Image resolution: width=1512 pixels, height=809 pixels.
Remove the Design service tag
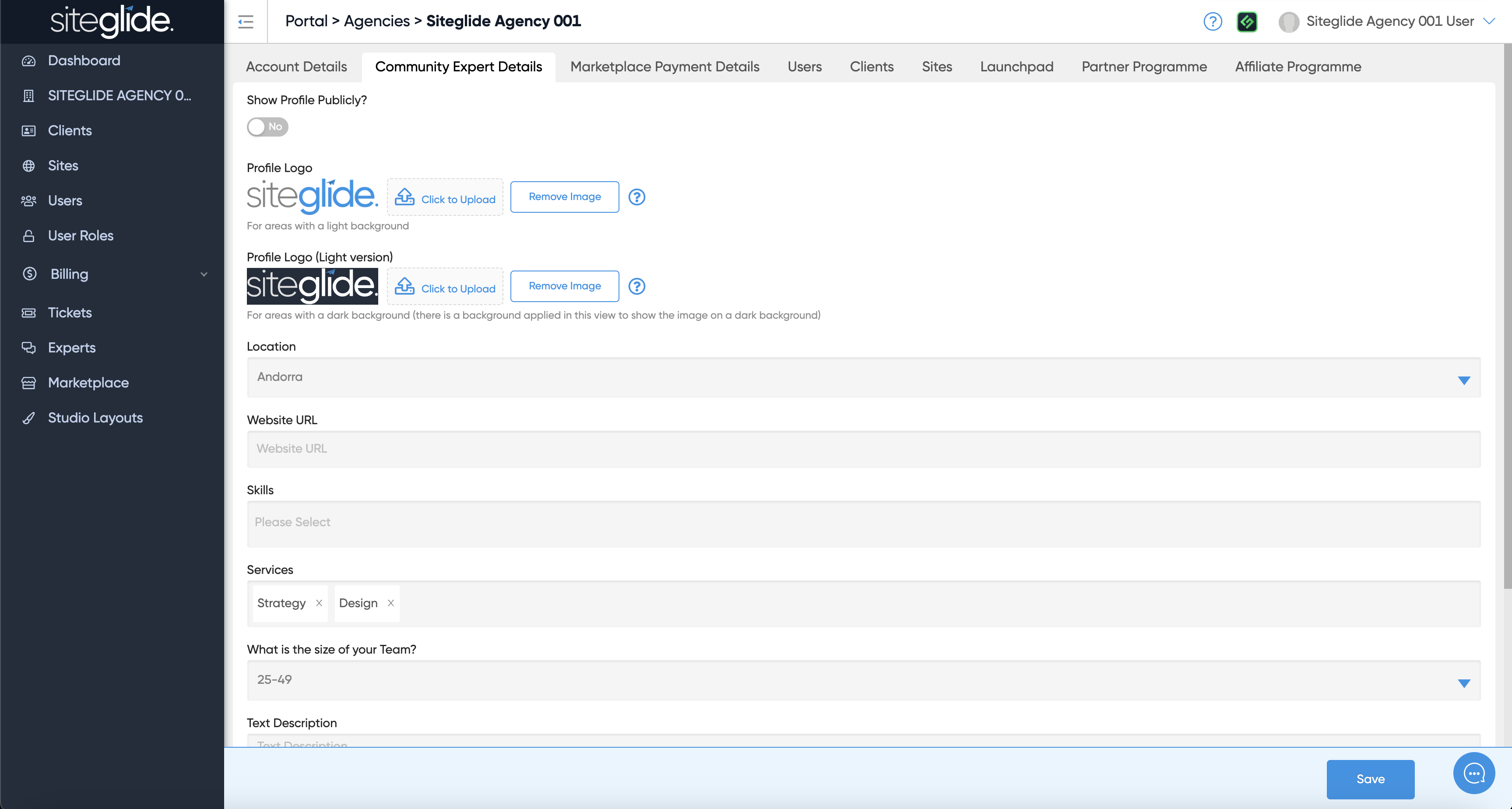pyautogui.click(x=390, y=603)
